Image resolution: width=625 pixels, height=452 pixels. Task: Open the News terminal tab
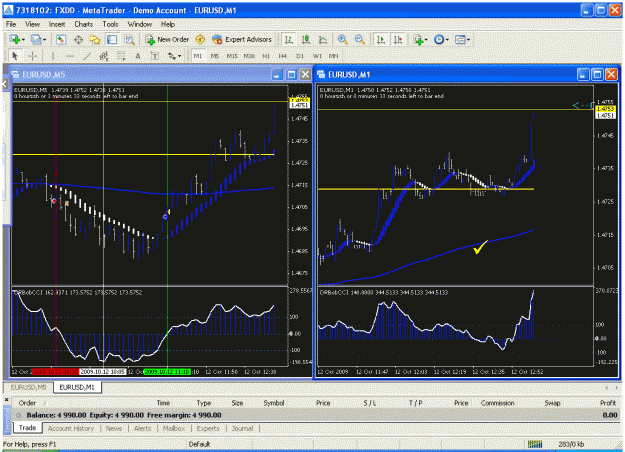[114, 428]
